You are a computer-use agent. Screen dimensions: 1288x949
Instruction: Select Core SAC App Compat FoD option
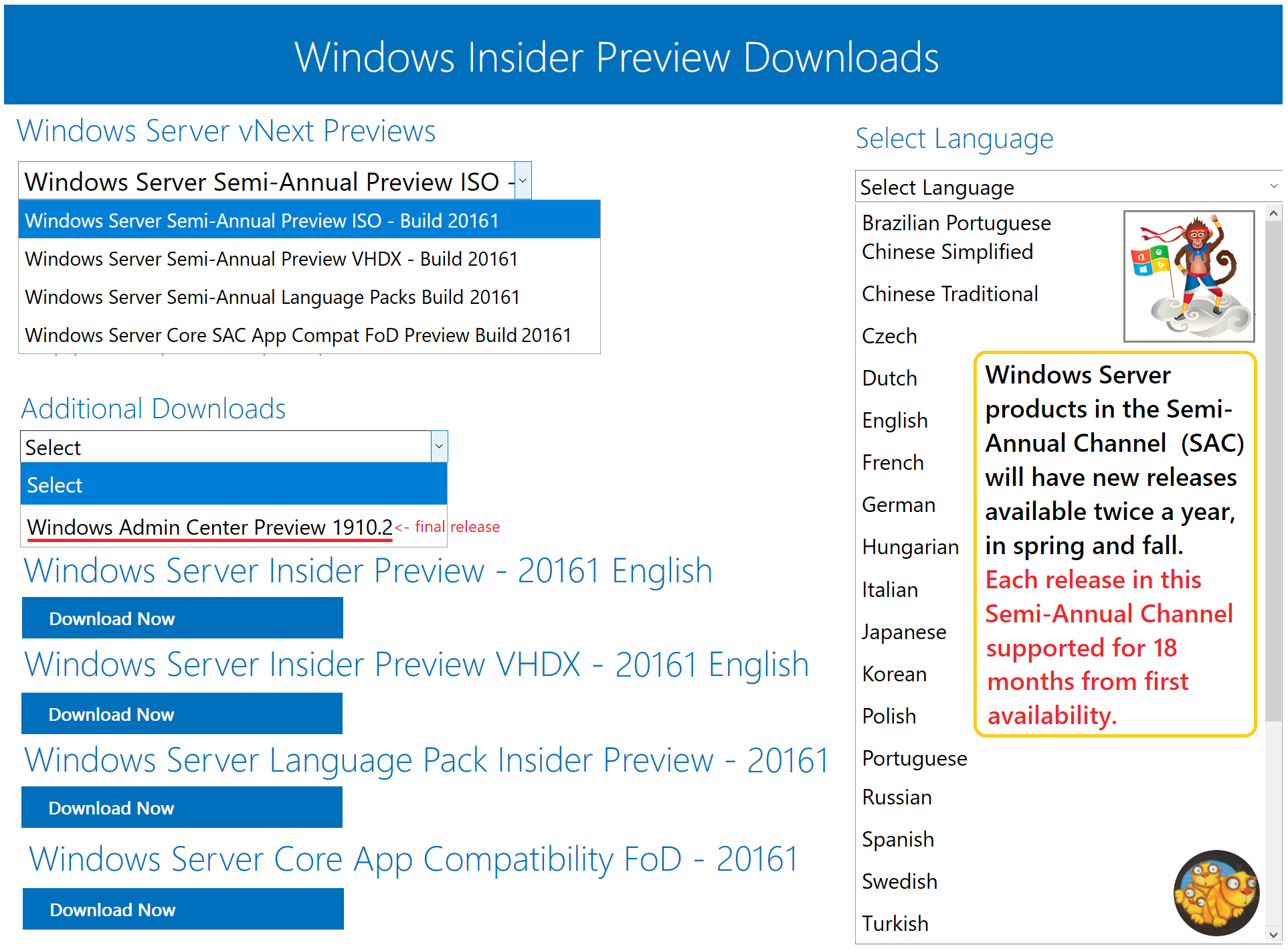[298, 335]
